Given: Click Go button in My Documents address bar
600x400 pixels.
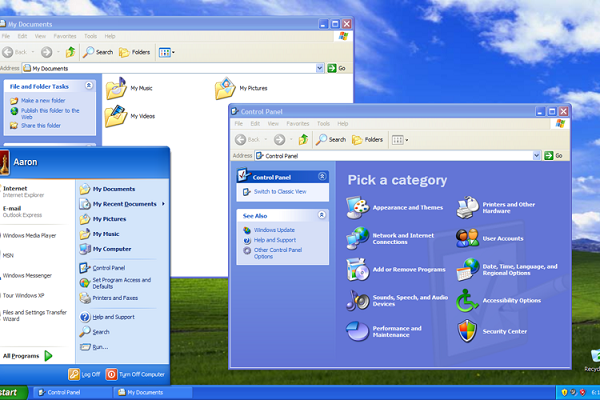Looking at the screenshot, I should pos(337,68).
